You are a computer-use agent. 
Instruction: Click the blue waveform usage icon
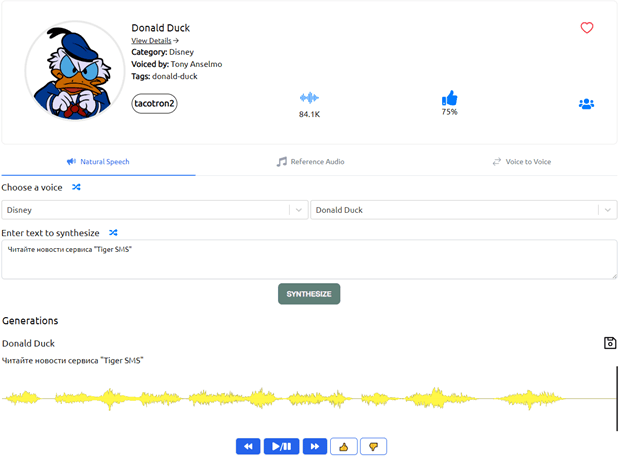pos(309,98)
